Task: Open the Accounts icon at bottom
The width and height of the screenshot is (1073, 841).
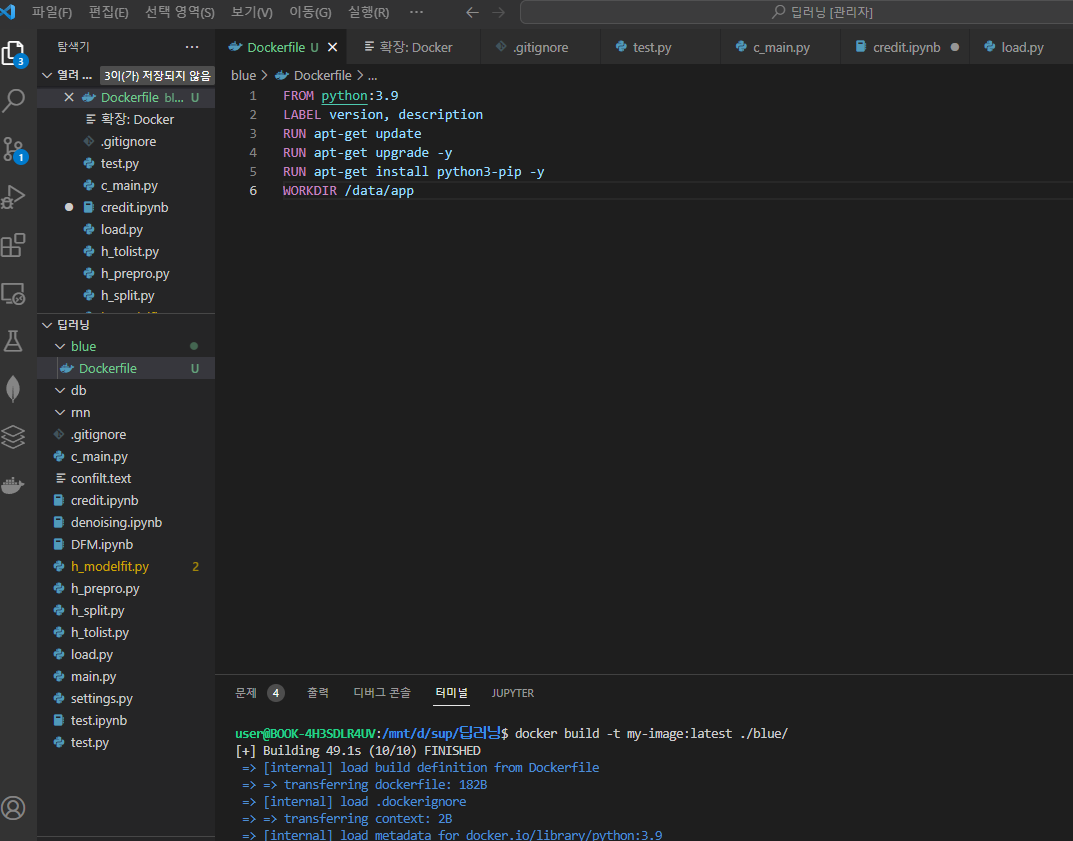Action: (14, 808)
